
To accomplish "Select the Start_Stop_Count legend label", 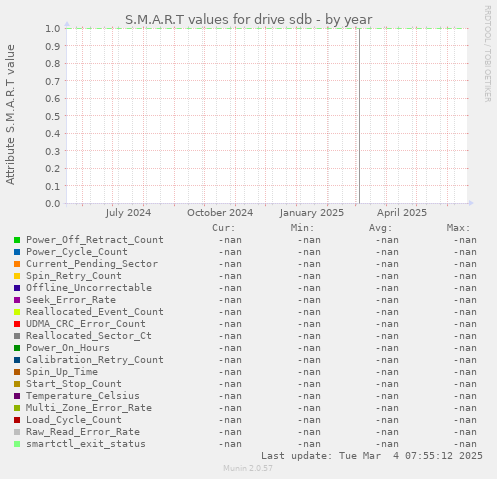I will pos(74,384).
